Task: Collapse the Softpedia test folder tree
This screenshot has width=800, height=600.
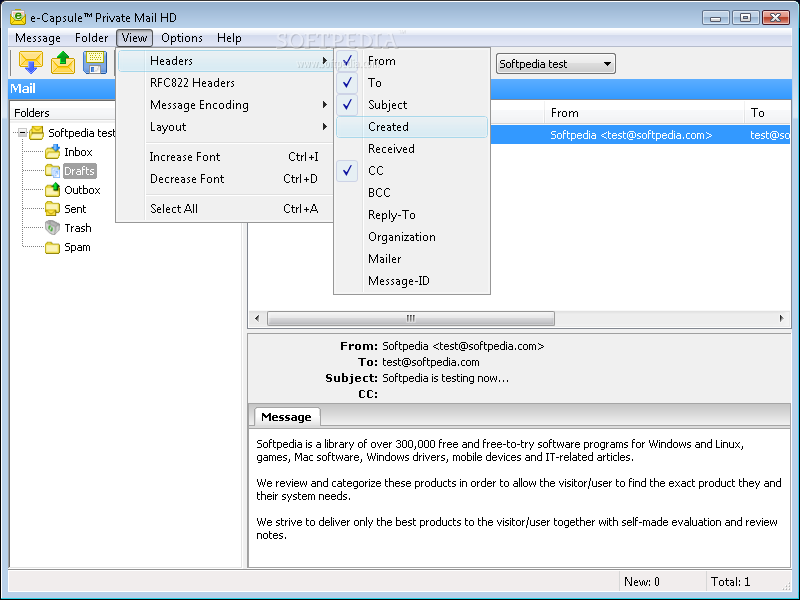Action: pyautogui.click(x=22, y=133)
